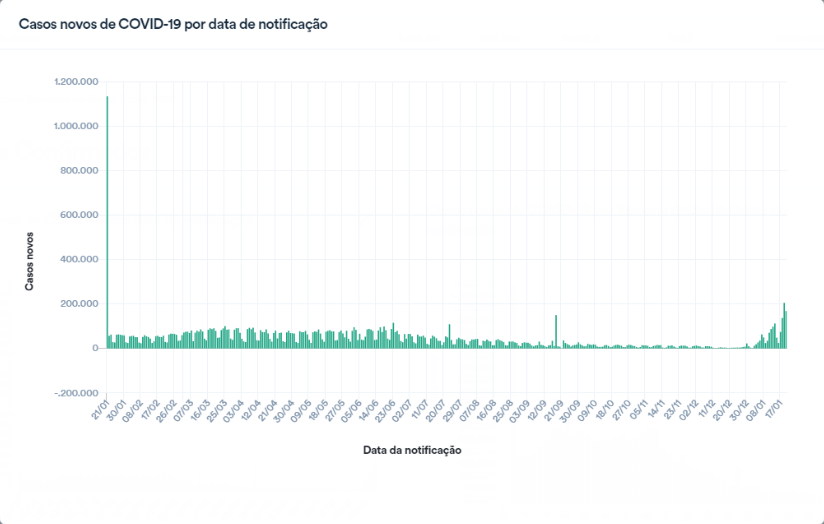Click the 02/12 x-axis date label
This screenshot has height=524, width=824.
click(688, 412)
